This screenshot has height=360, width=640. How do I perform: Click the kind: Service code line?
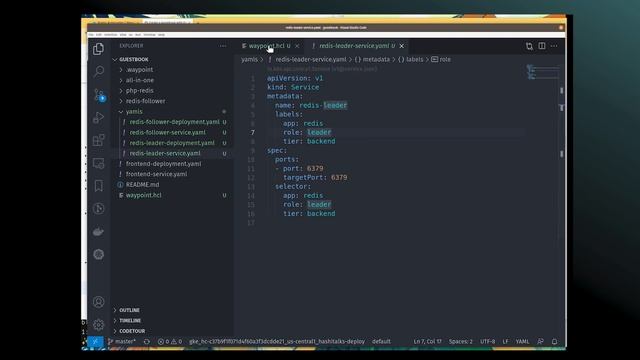tap(293, 87)
